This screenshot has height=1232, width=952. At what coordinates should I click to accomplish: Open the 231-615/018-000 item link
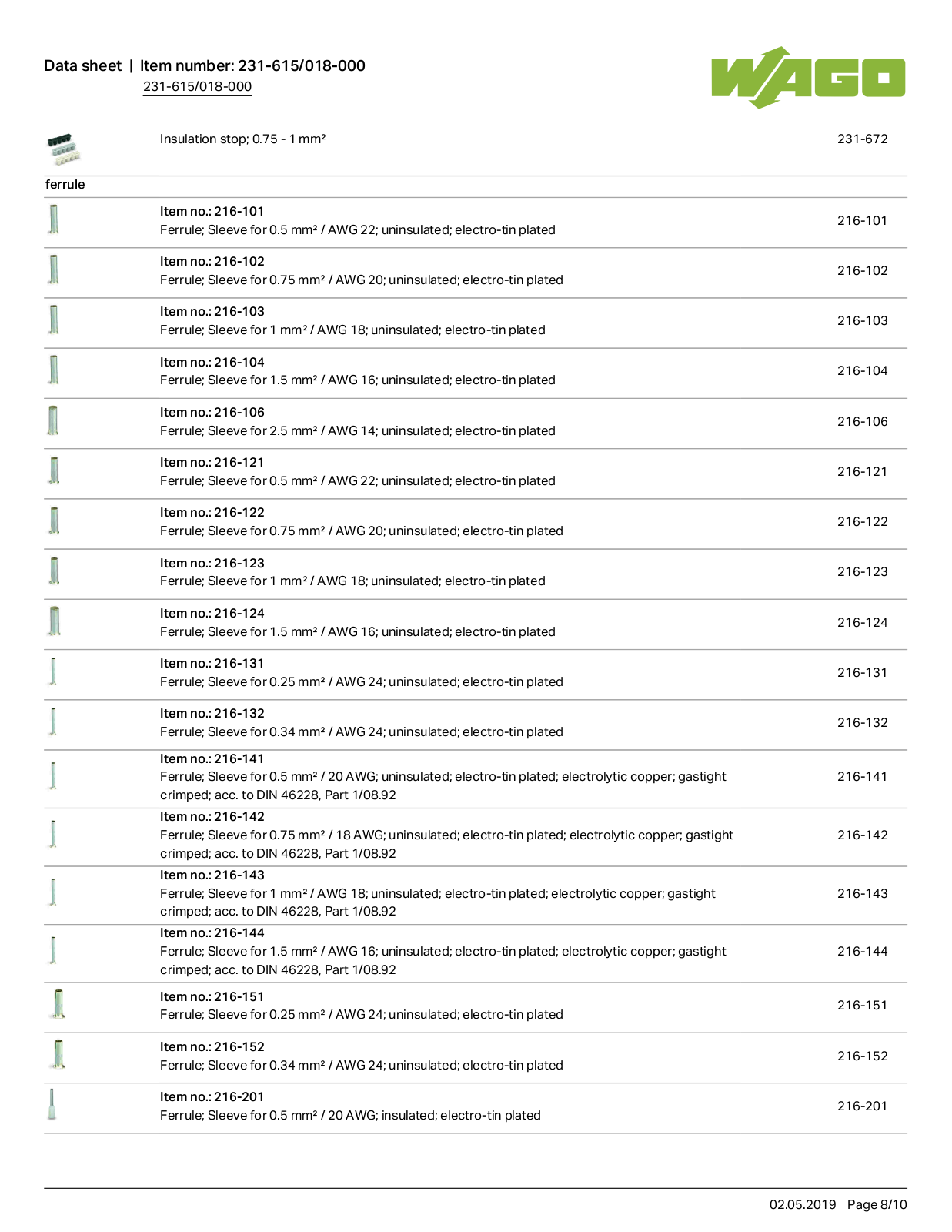197,86
